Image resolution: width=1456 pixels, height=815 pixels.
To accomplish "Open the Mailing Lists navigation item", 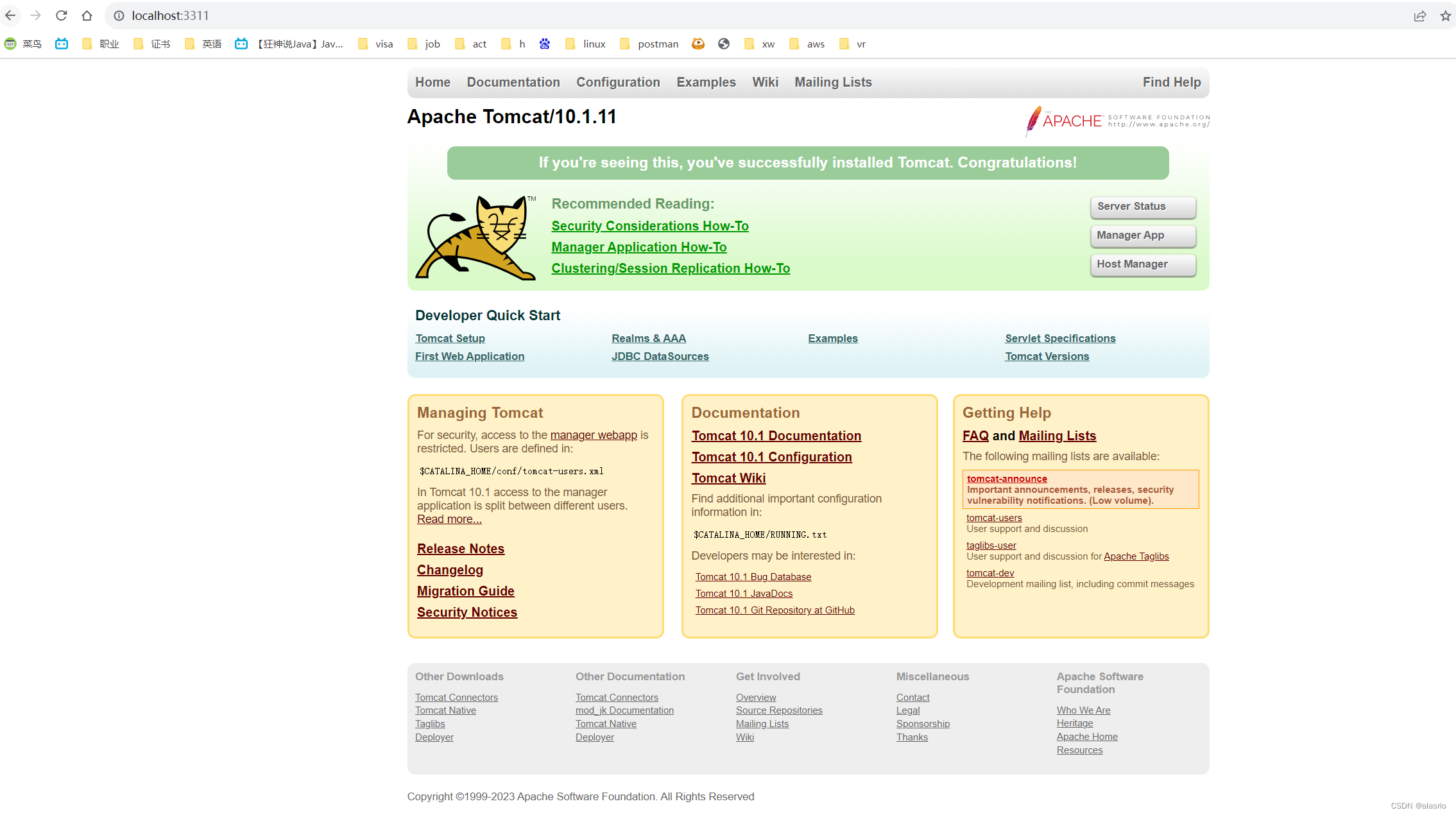I will (833, 82).
